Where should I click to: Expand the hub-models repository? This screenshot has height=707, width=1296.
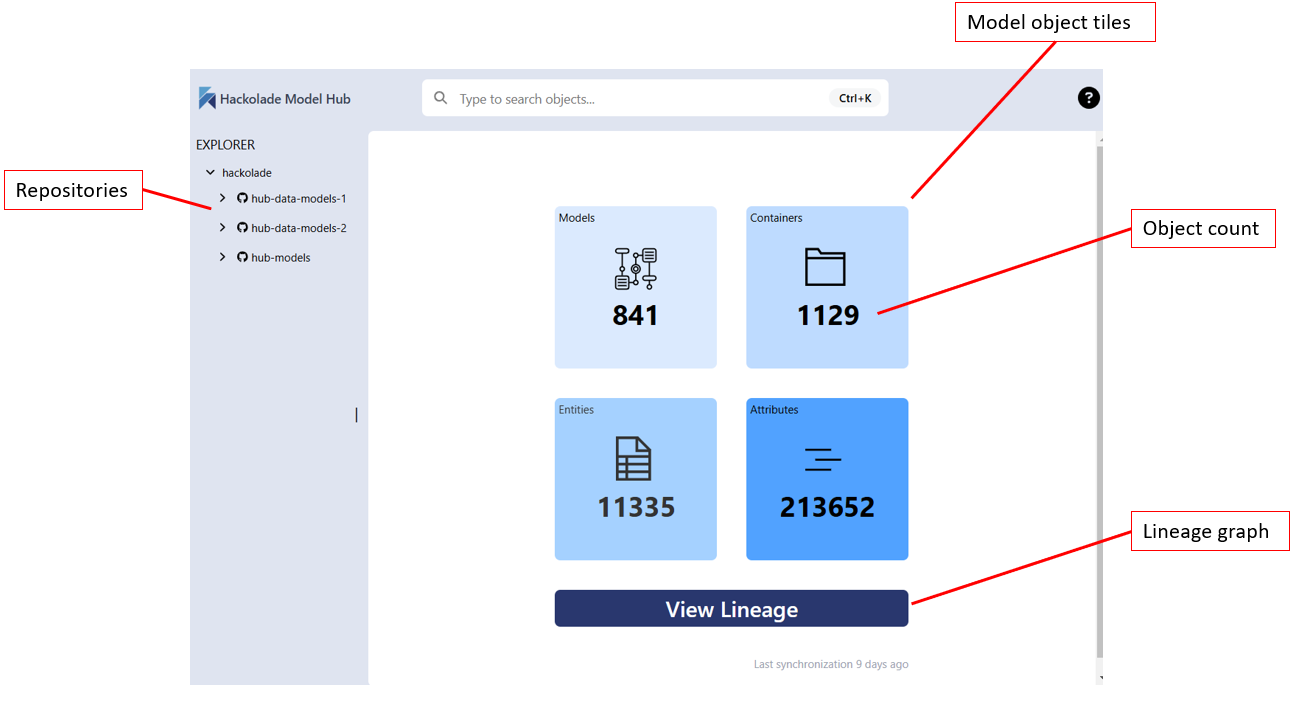click(x=222, y=258)
